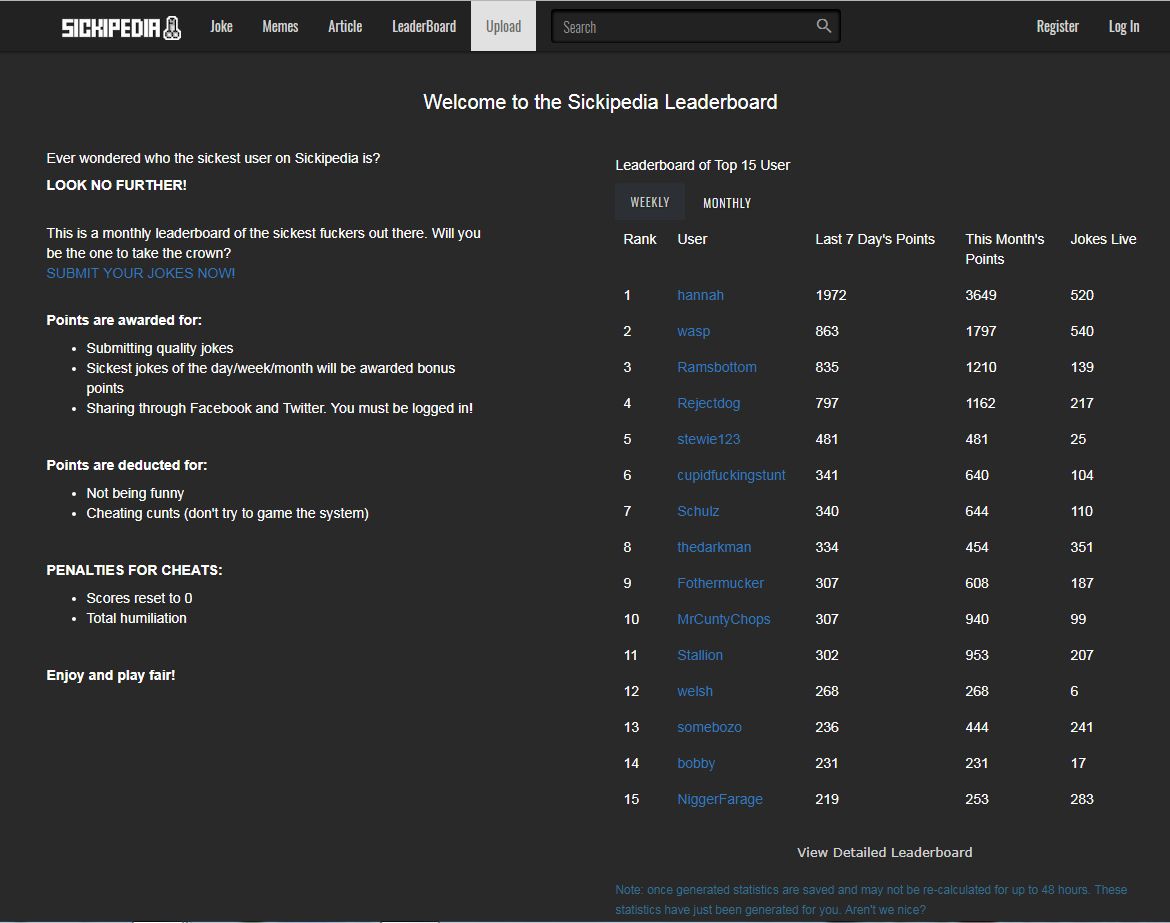The width and height of the screenshot is (1170, 923).
Task: Click the Sickipedia logo in the header
Action: click(121, 27)
